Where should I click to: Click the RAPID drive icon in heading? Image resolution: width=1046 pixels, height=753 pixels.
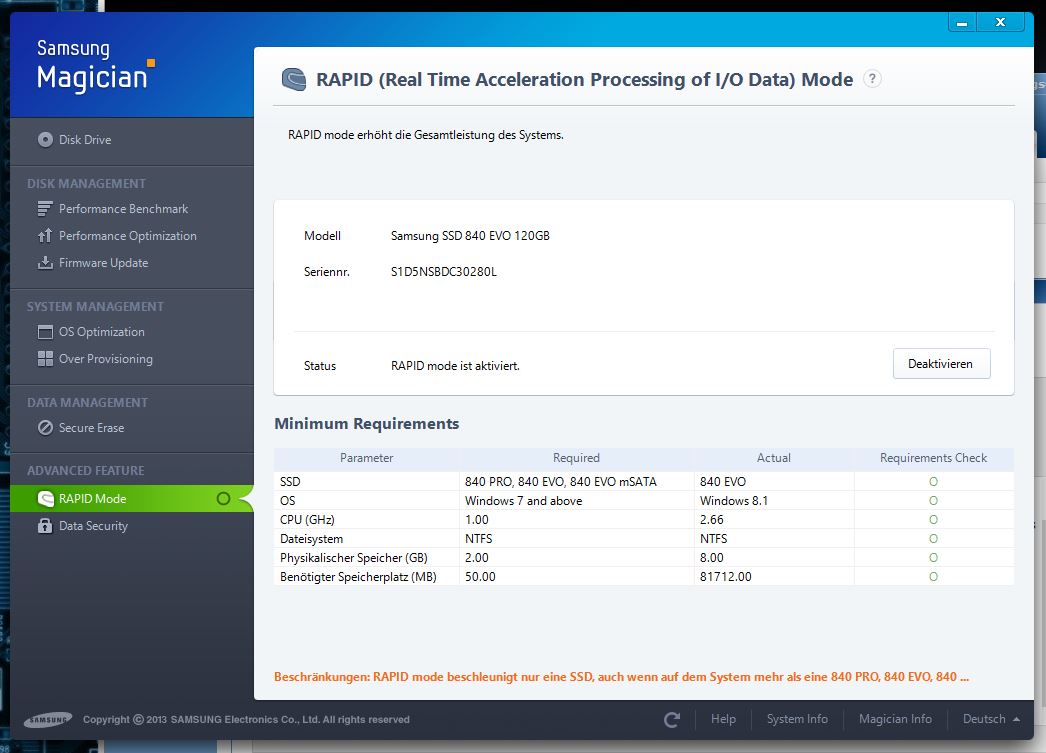pyautogui.click(x=294, y=79)
